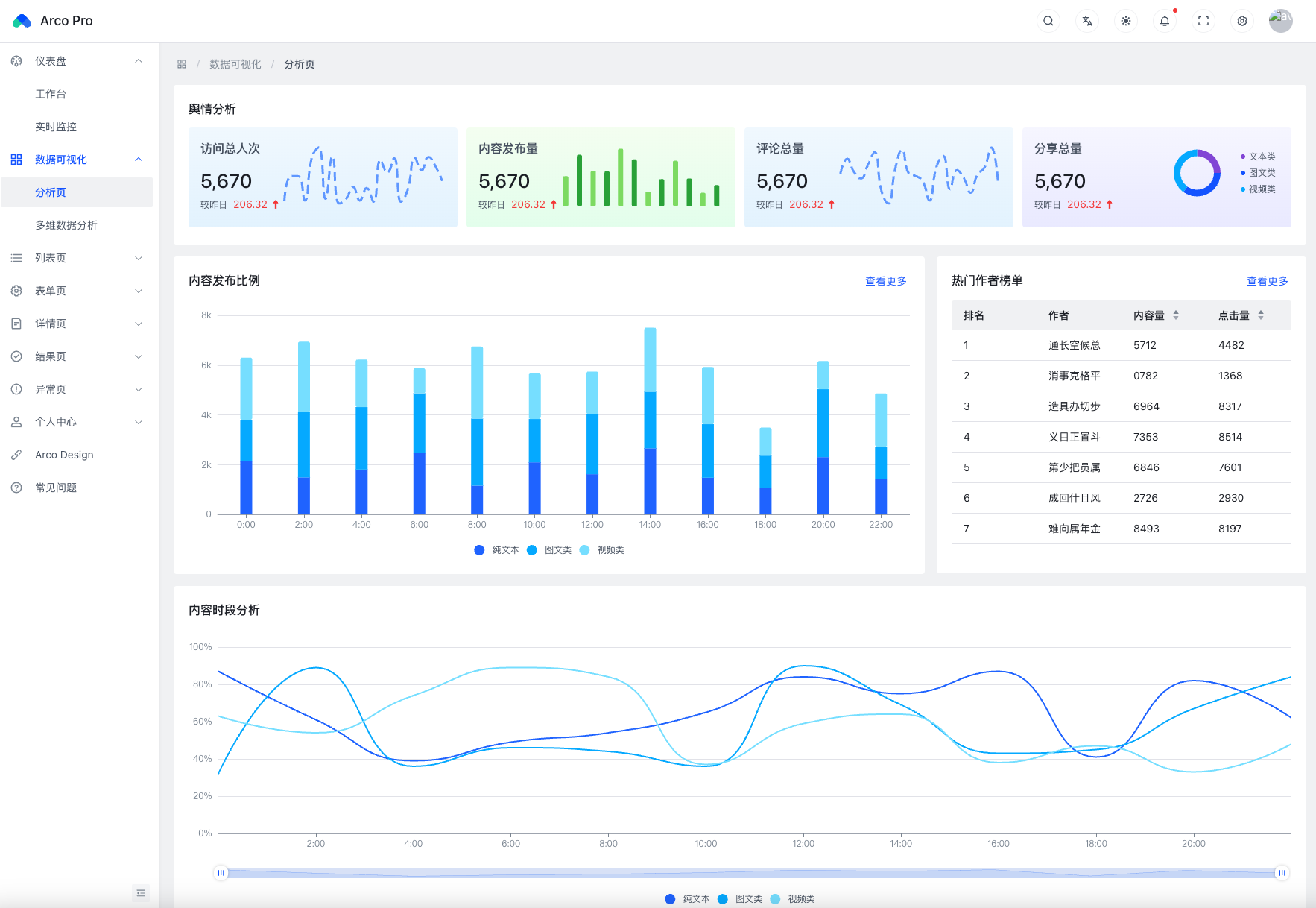This screenshot has height=908, width=1316.
Task: Sort the table by 点击量 column
Action: [x=1261, y=315]
